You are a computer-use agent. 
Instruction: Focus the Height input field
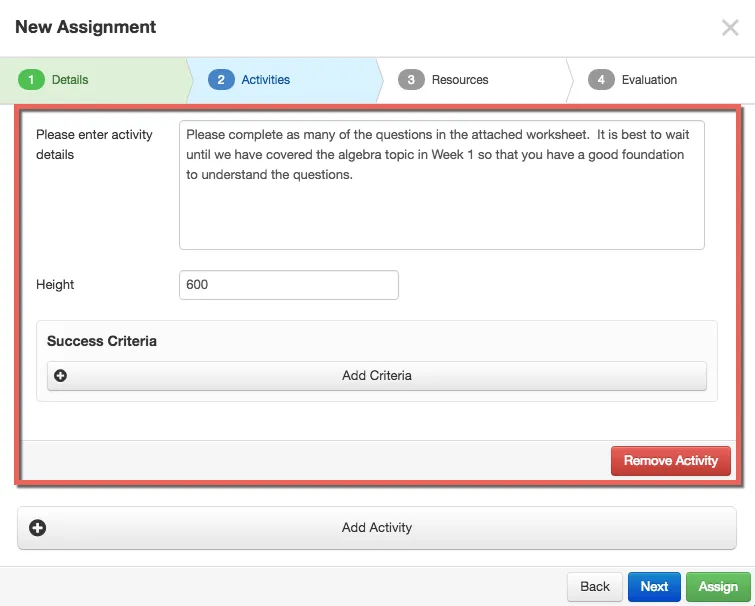click(289, 285)
